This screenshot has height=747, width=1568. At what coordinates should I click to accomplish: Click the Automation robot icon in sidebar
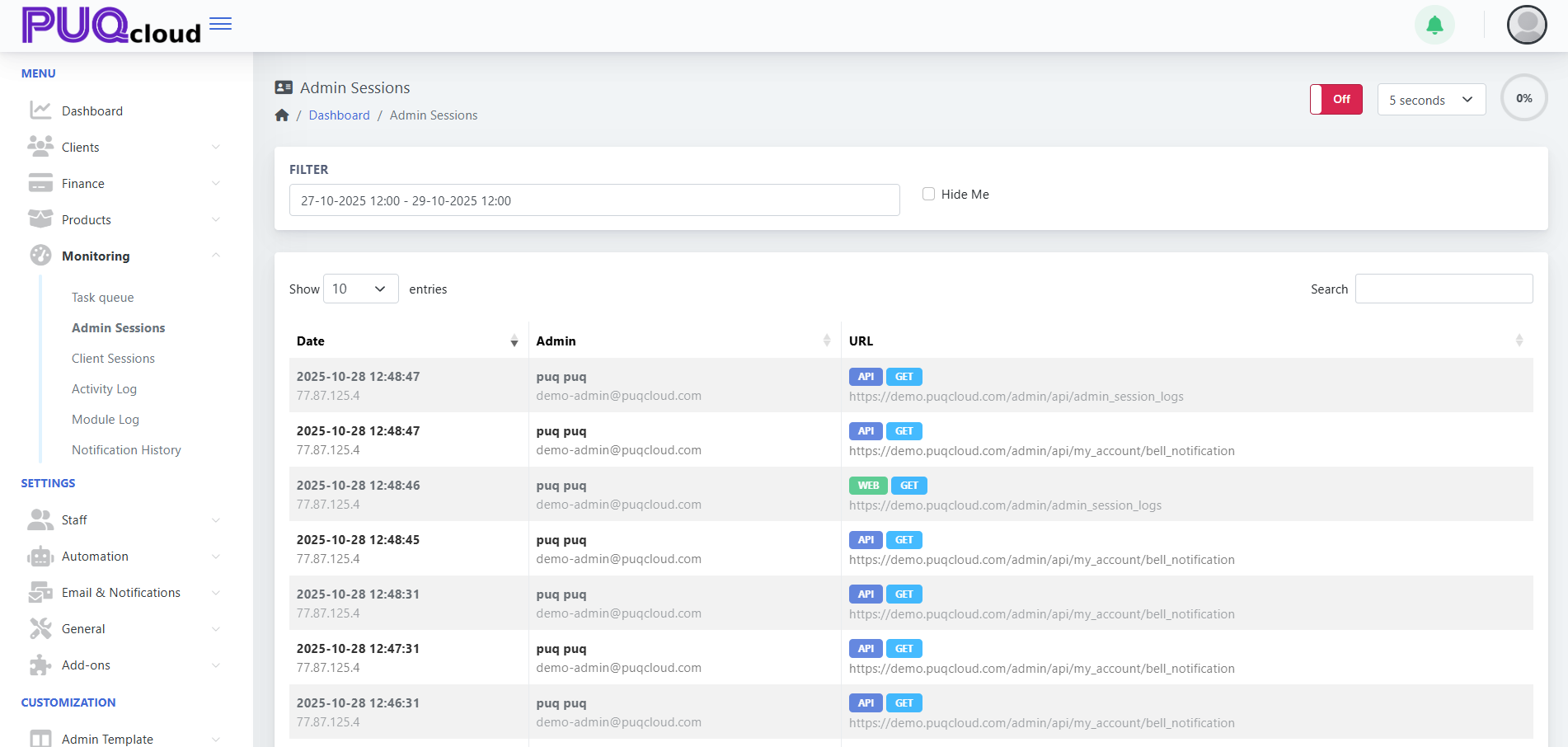tap(40, 556)
